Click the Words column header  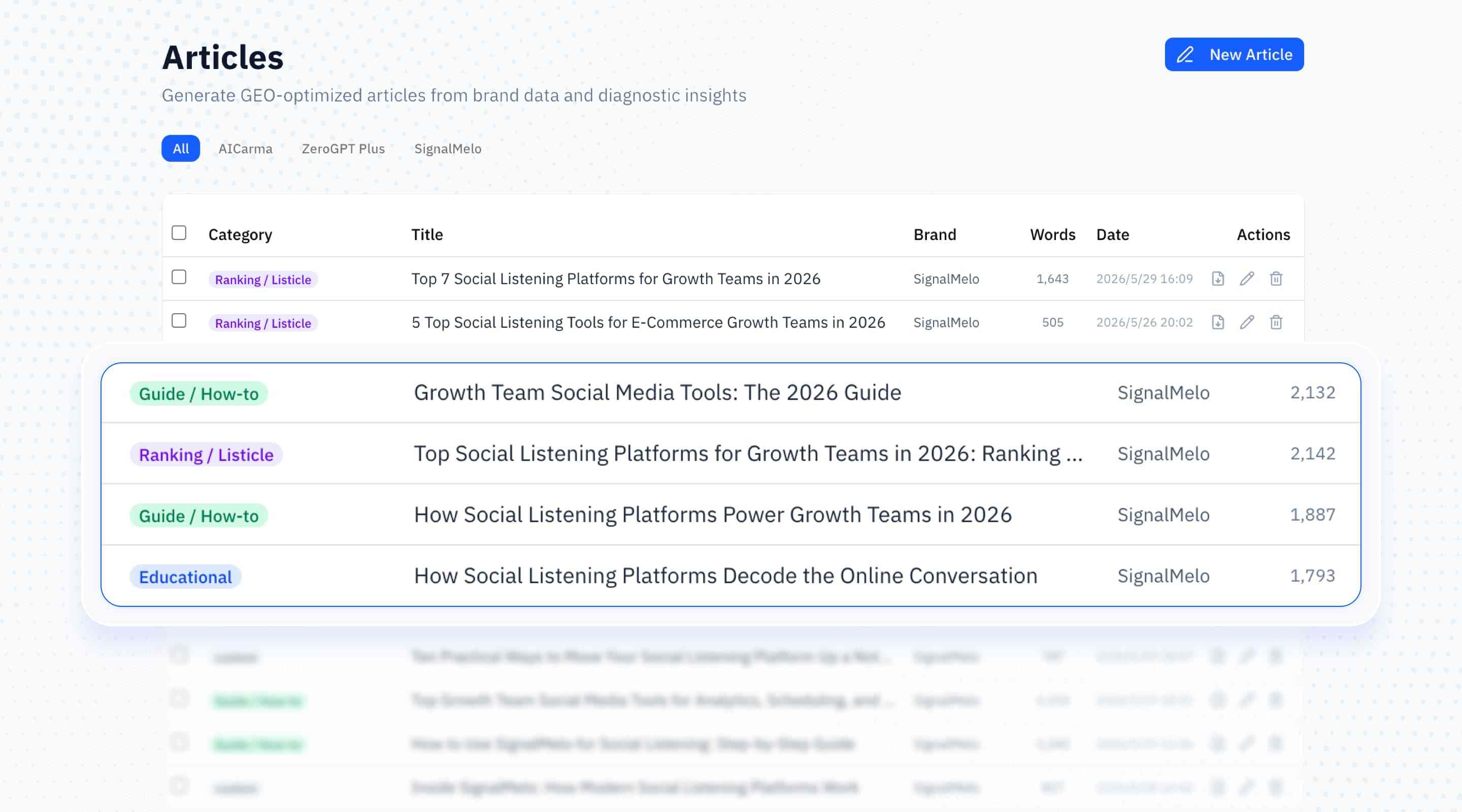click(x=1052, y=234)
